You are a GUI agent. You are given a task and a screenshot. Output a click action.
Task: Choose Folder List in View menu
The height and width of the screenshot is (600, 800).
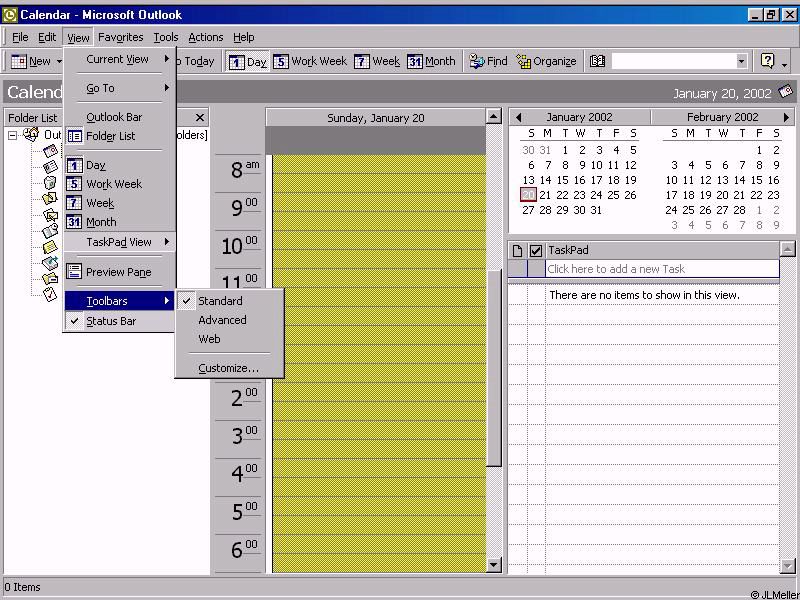[110, 136]
